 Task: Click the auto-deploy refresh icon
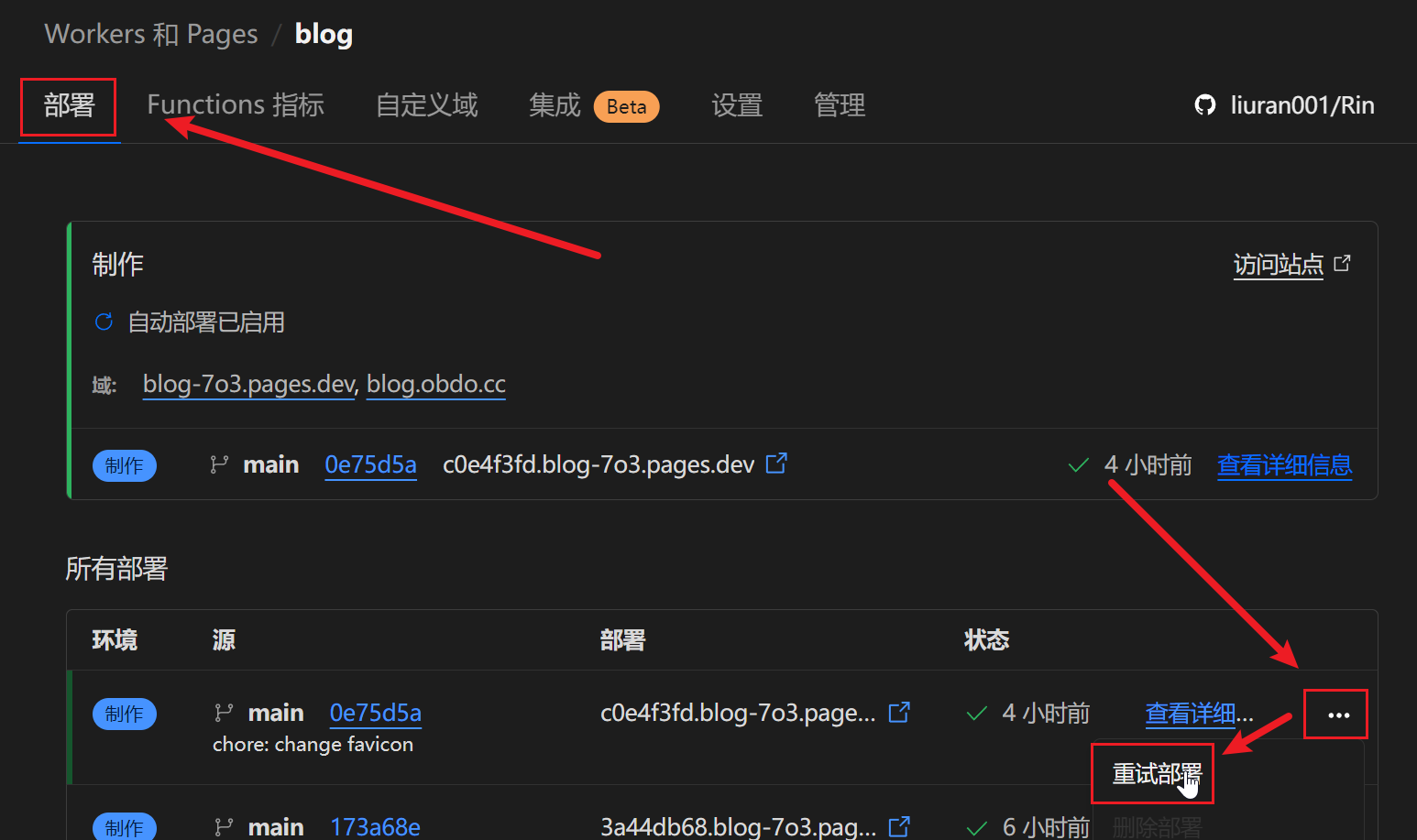(103, 322)
